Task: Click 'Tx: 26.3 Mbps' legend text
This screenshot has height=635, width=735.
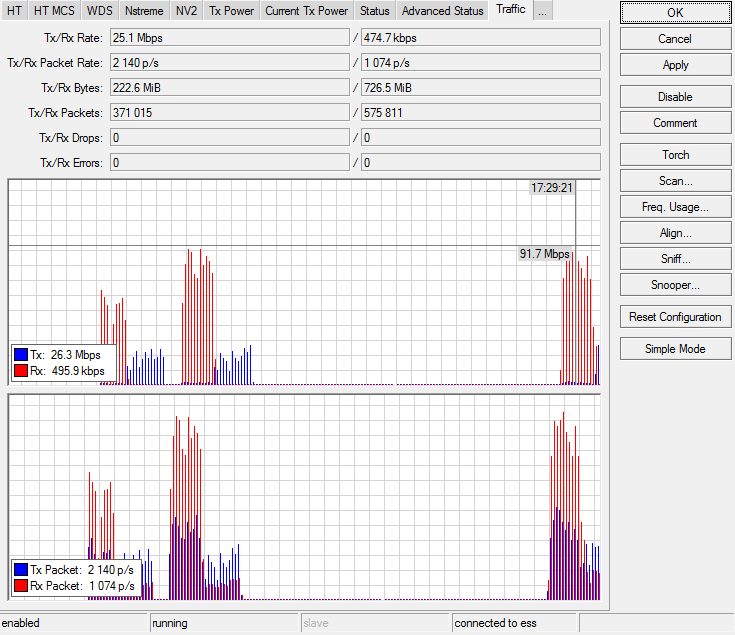Action: click(x=66, y=355)
